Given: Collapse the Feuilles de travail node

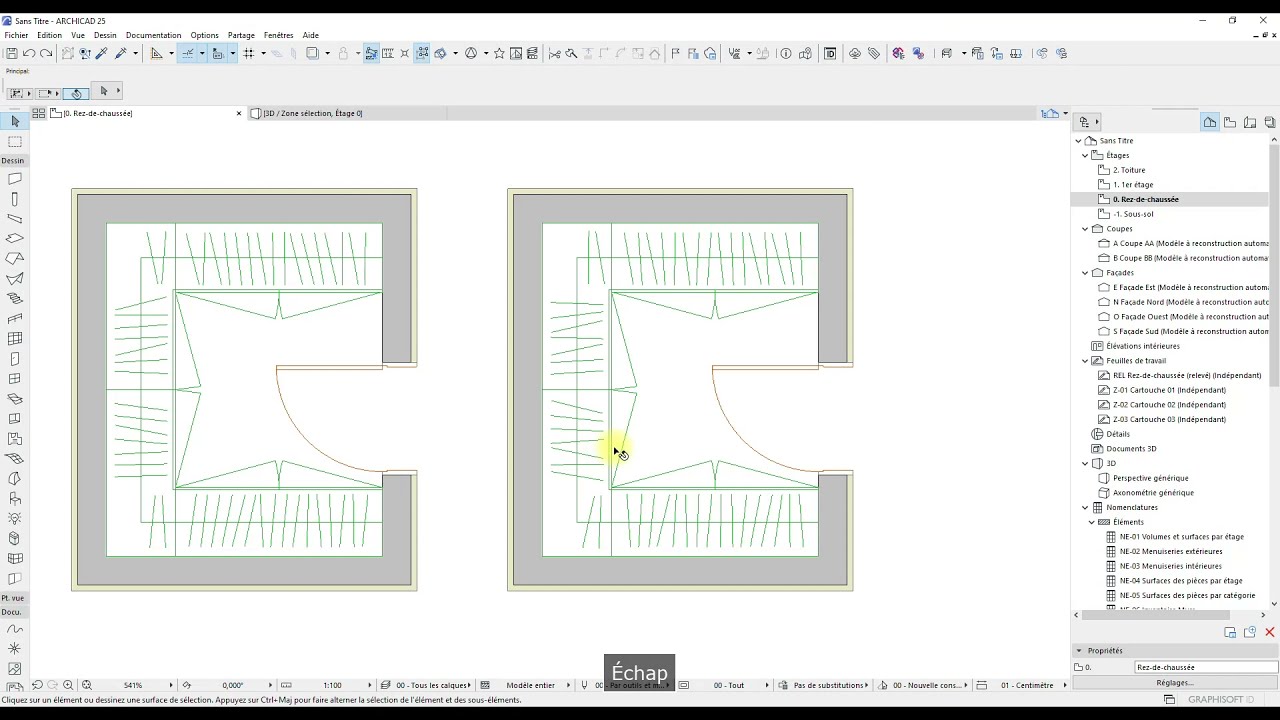Looking at the screenshot, I should 1085,361.
